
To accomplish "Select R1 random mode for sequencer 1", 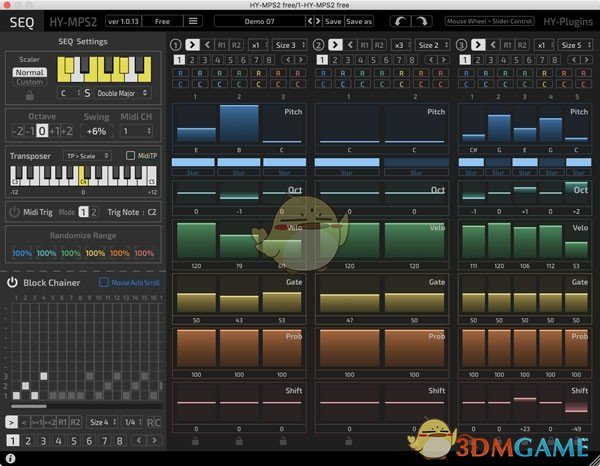I will 222,45.
